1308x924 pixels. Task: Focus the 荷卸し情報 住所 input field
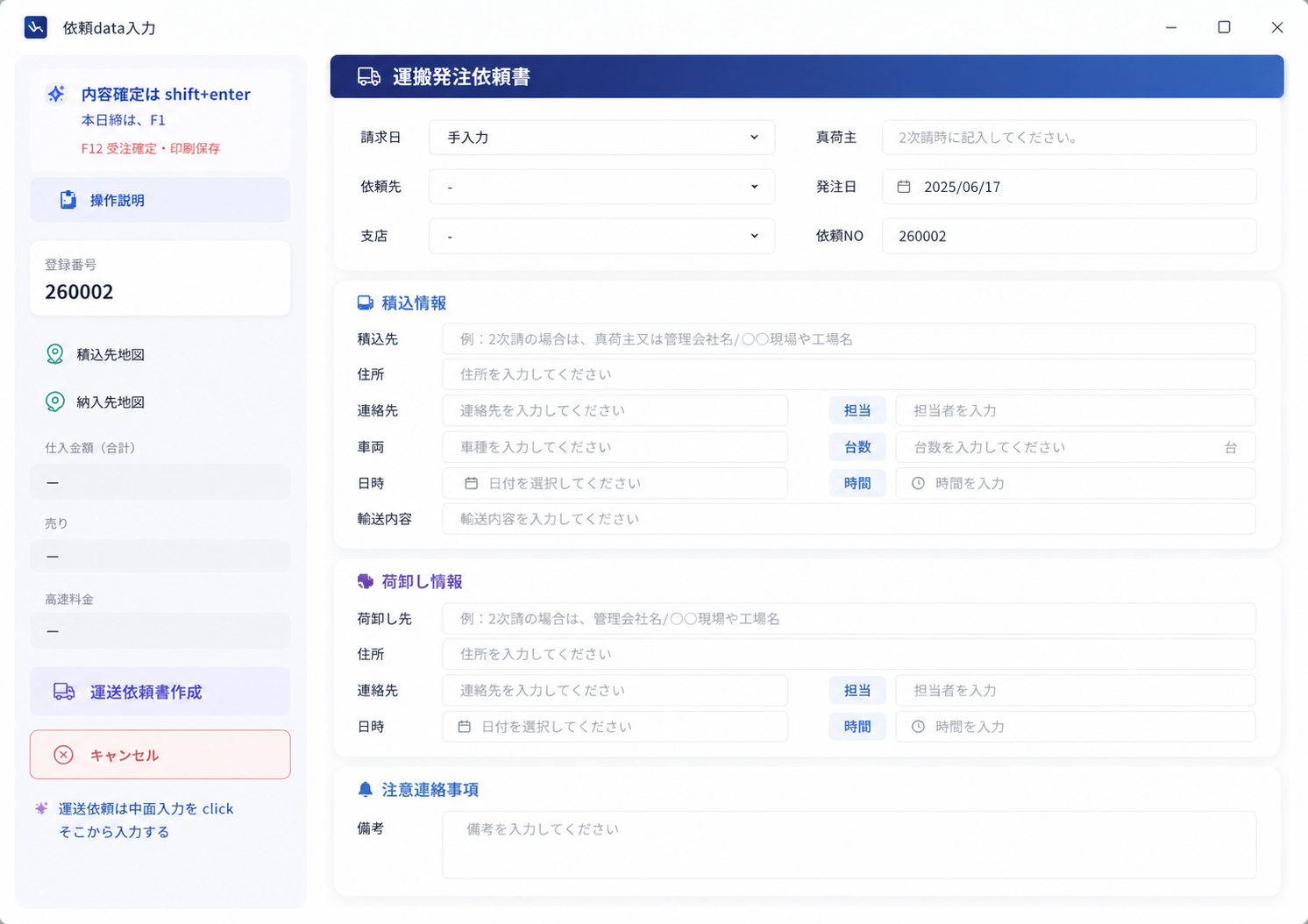click(x=849, y=654)
